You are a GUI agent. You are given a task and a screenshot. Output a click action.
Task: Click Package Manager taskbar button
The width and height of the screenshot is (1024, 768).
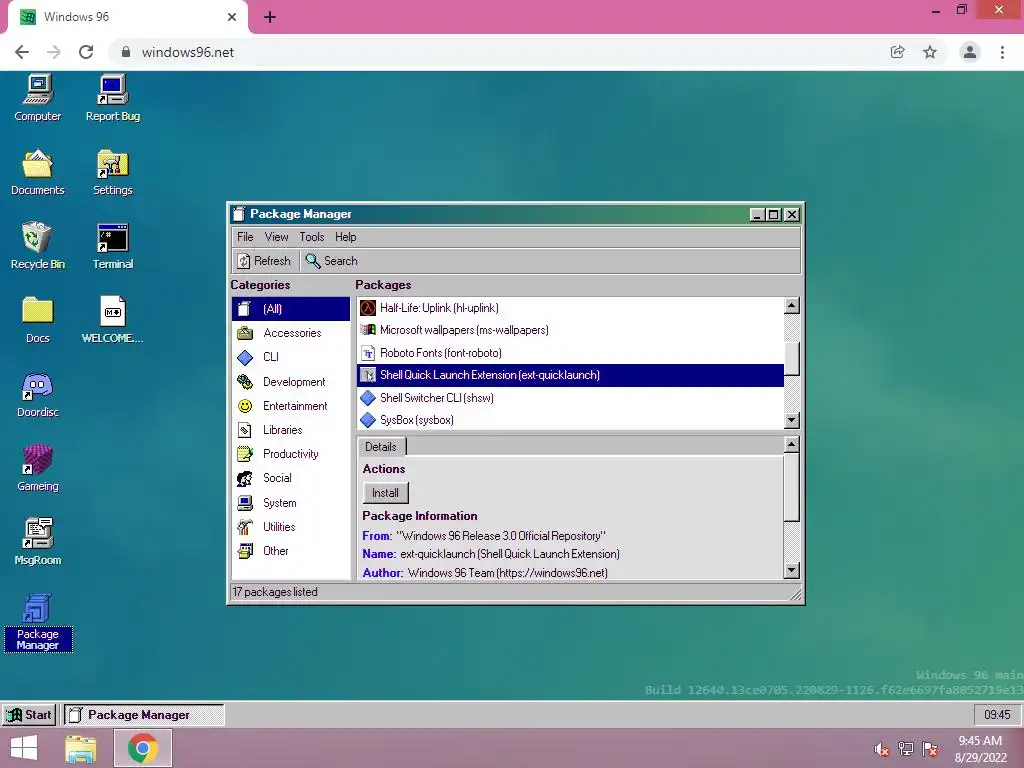pos(144,715)
